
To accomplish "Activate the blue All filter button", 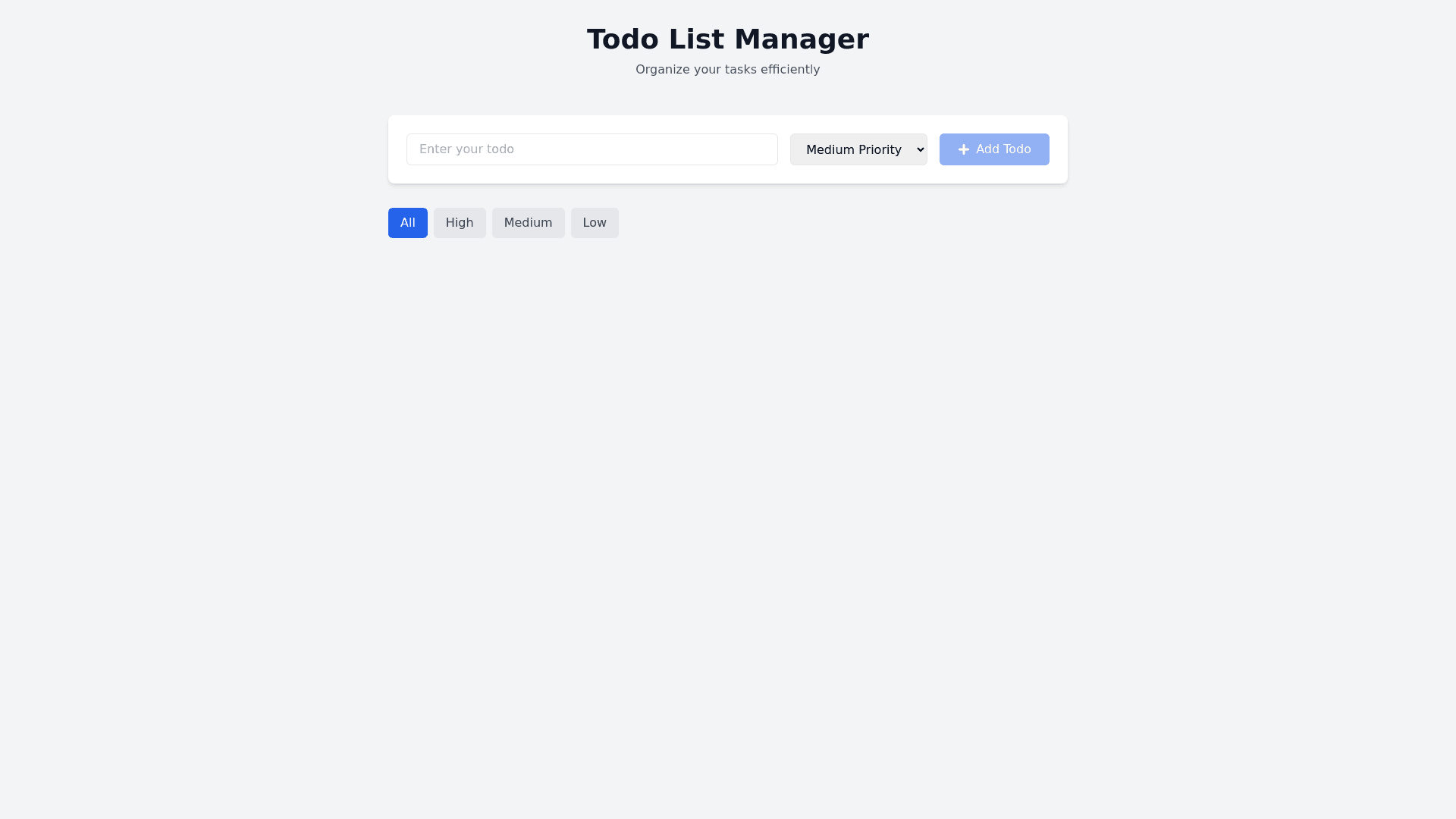I will click(407, 223).
